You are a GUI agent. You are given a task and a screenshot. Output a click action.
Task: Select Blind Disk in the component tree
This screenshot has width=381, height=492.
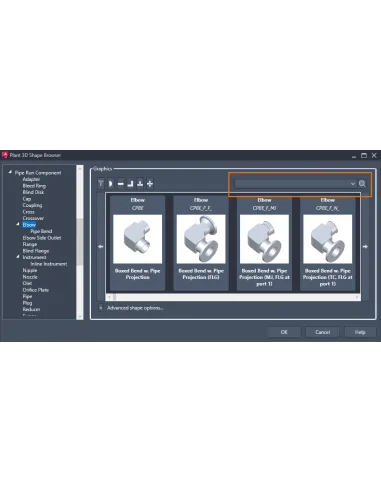pos(33,192)
